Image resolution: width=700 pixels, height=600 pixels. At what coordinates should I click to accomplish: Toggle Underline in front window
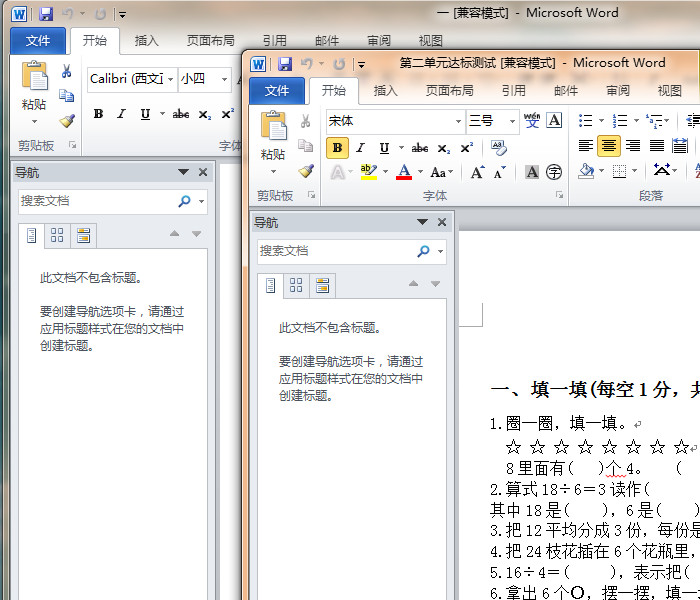point(384,148)
